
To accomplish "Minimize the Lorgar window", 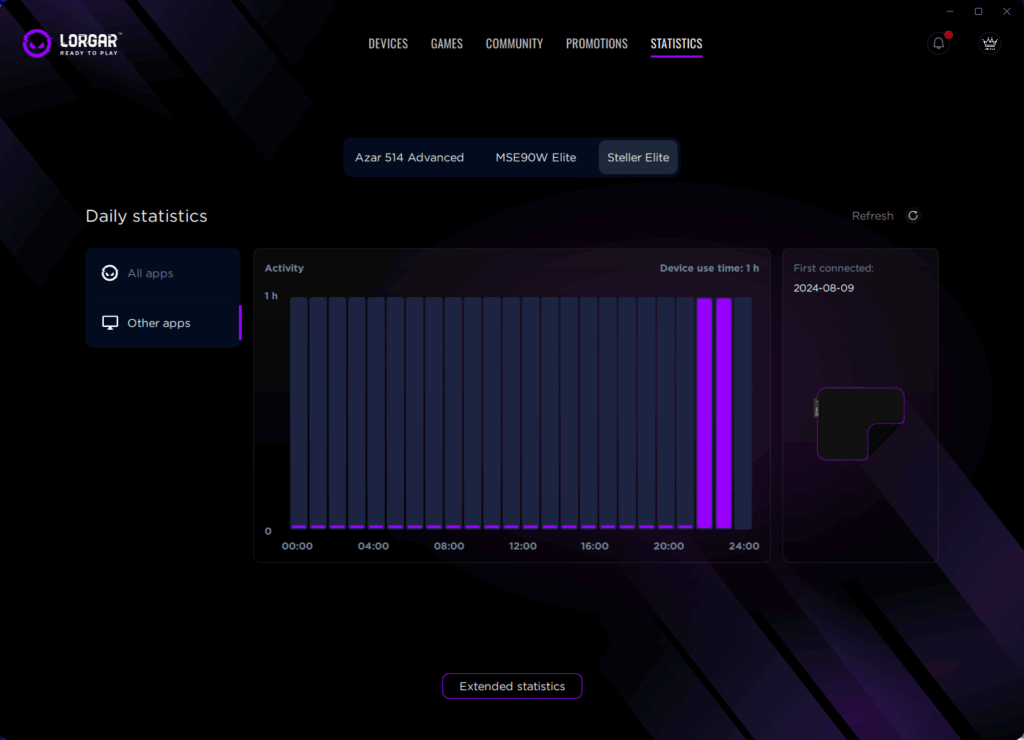I will (949, 11).
